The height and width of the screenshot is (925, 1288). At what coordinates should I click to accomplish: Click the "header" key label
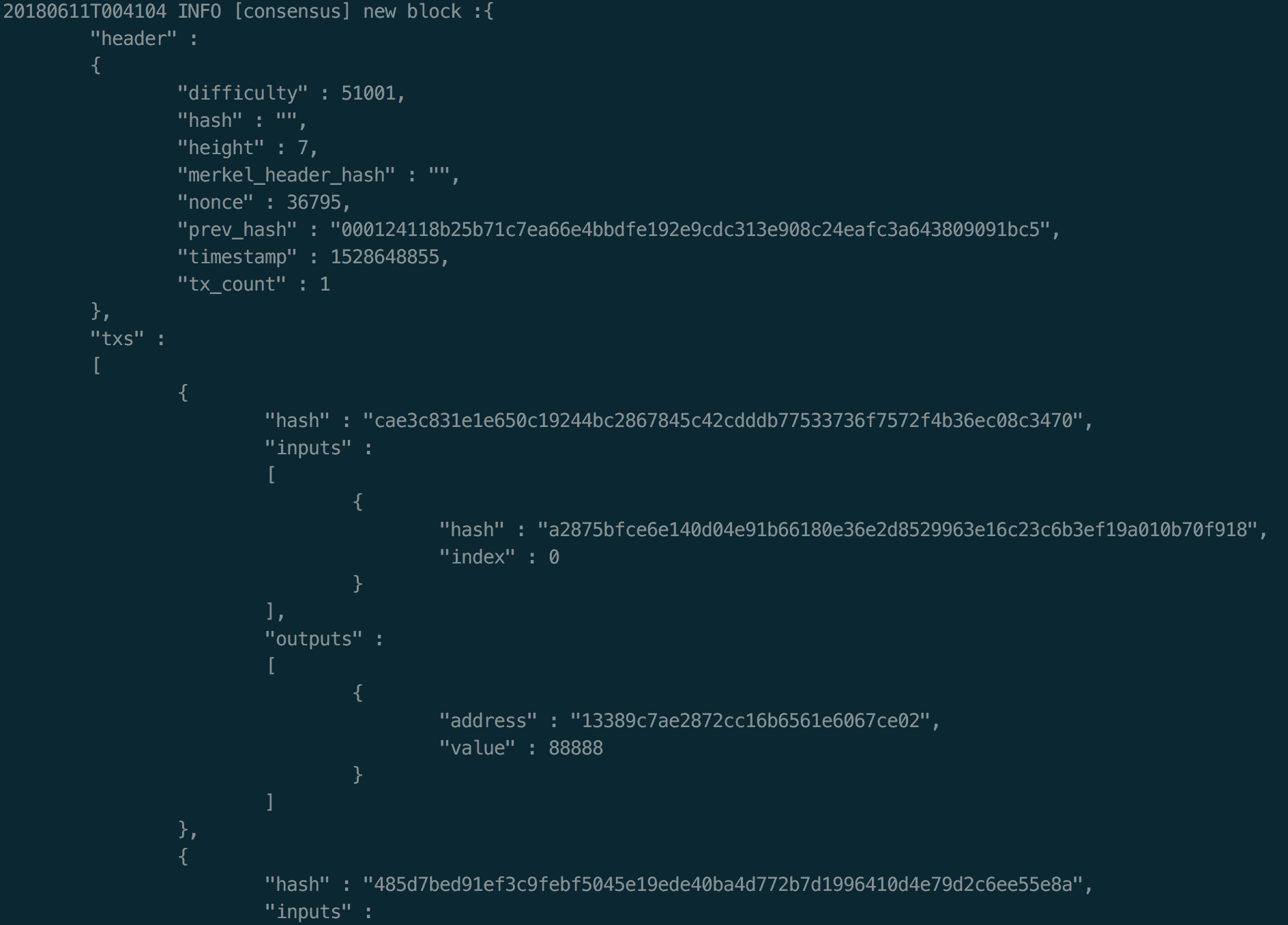pos(133,39)
